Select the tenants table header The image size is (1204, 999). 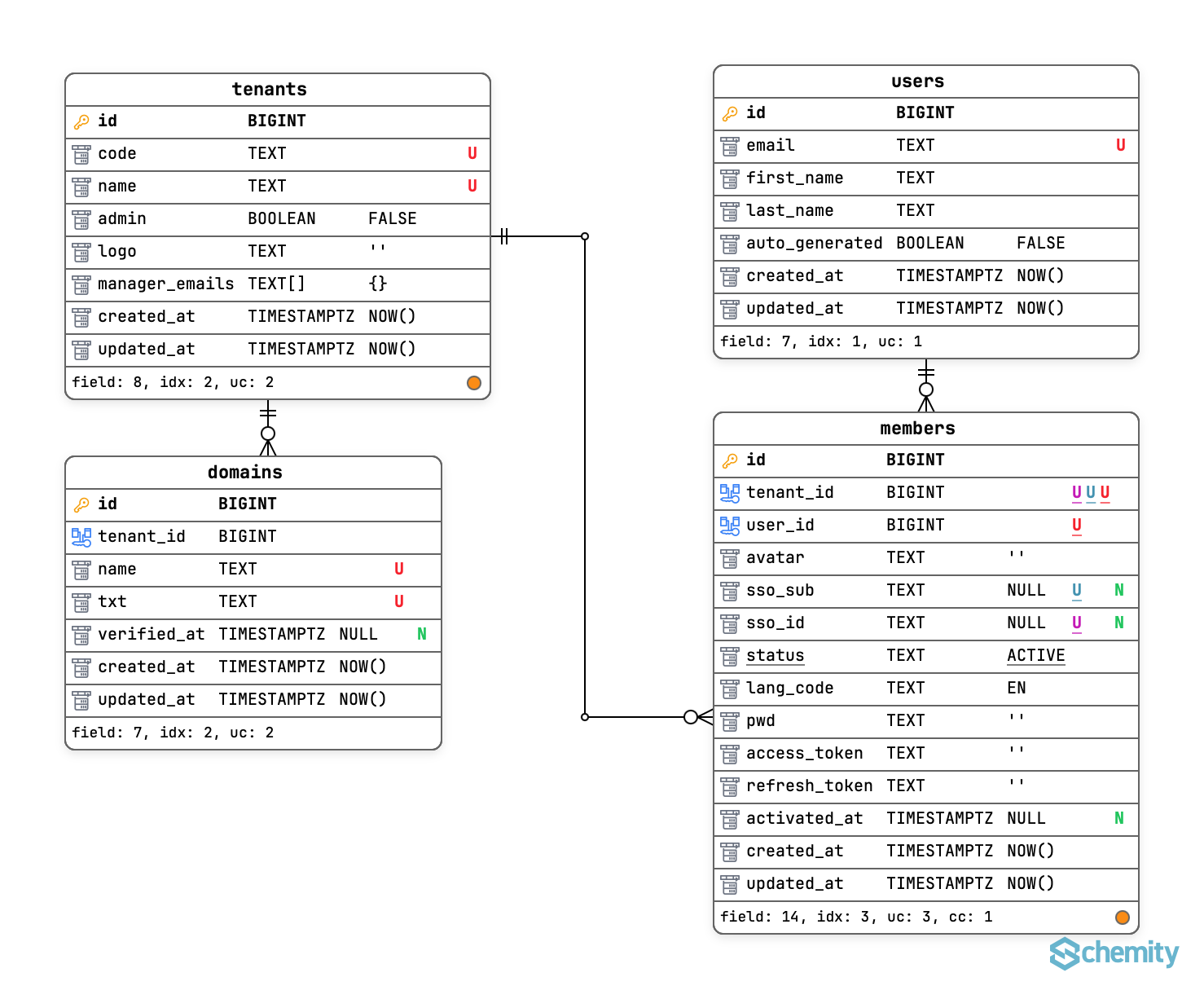278,90
